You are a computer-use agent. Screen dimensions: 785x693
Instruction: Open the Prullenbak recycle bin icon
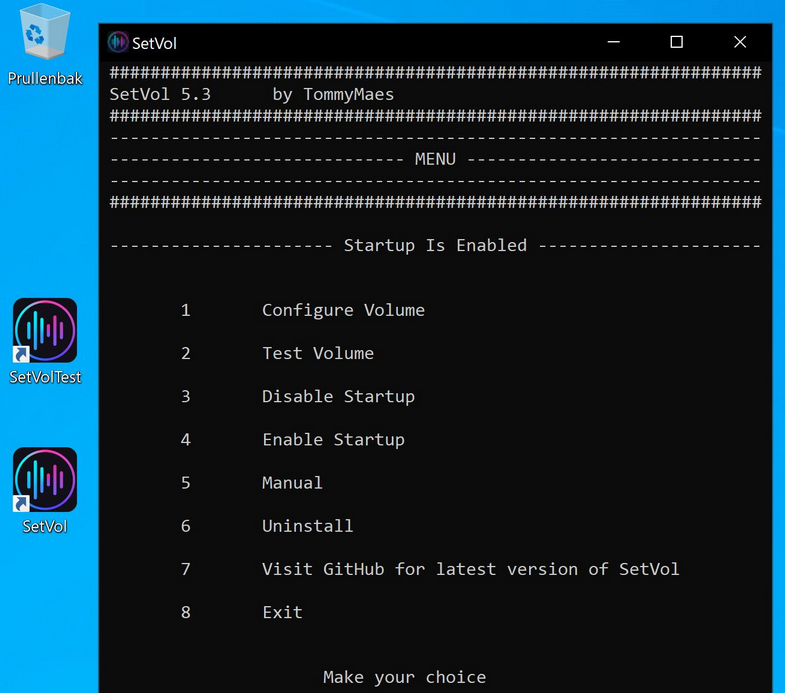tap(45, 31)
